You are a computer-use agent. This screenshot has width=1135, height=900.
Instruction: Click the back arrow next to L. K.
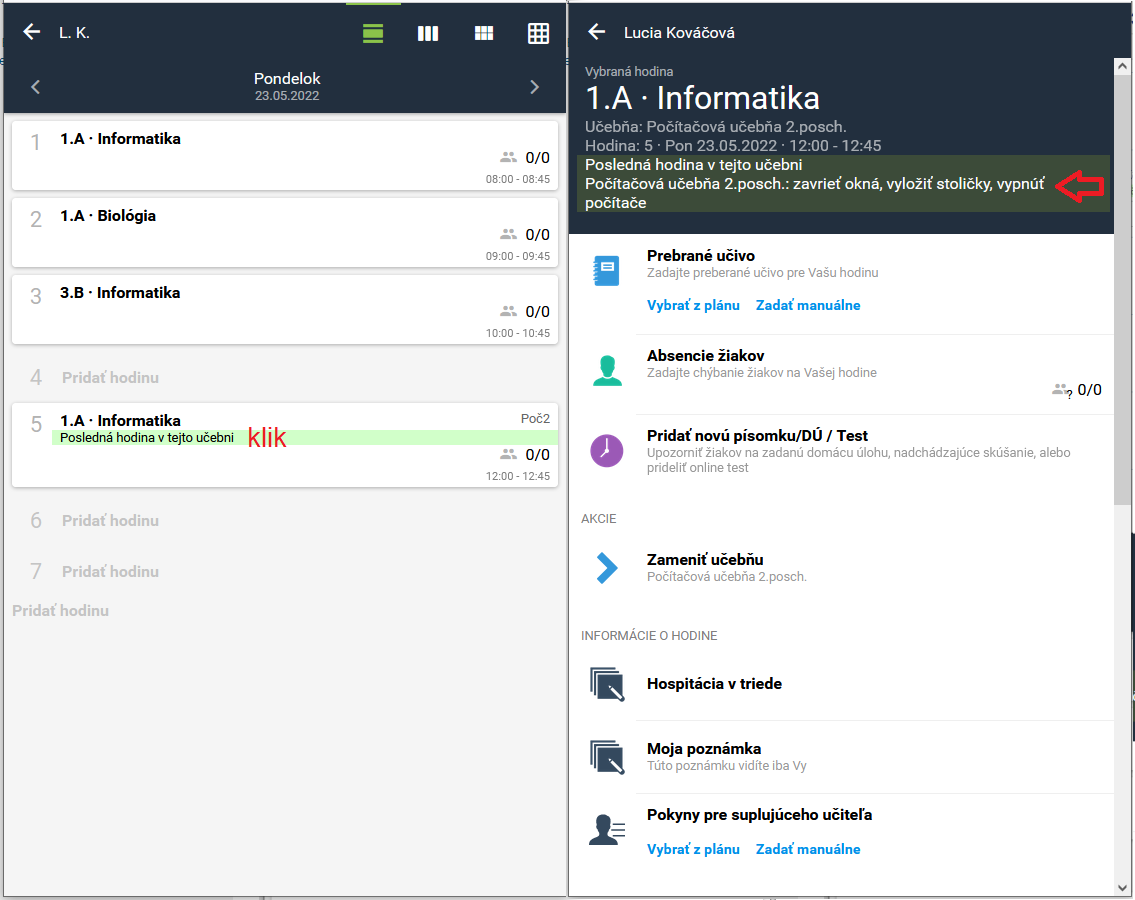tap(32, 32)
